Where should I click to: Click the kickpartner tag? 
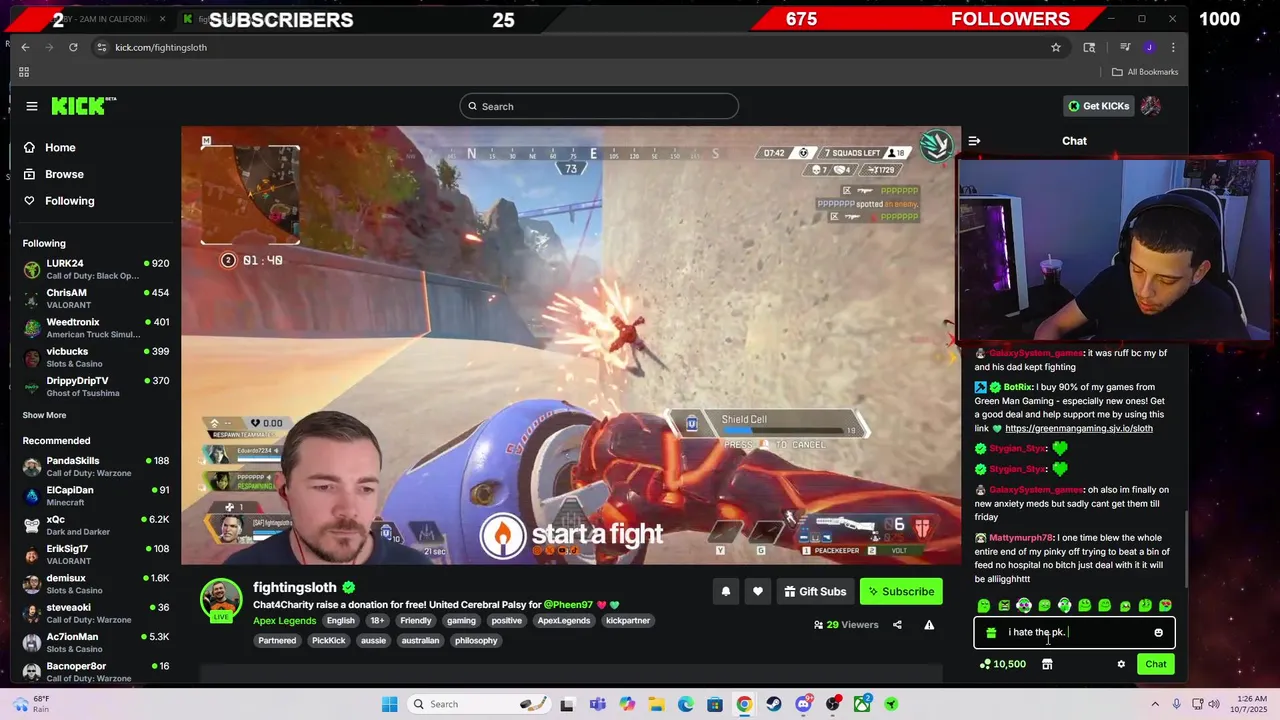pos(628,621)
